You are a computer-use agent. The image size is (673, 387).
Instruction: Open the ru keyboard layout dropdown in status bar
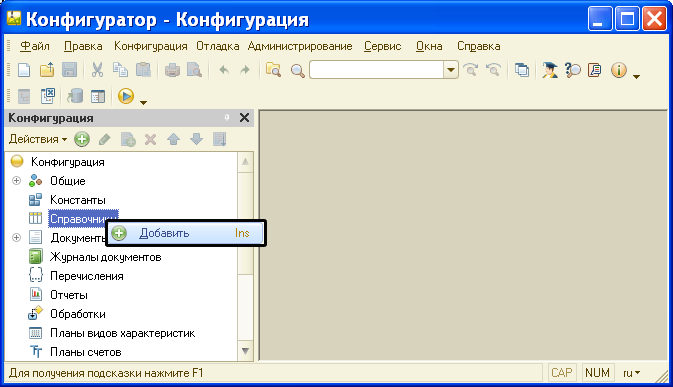pyautogui.click(x=632, y=373)
